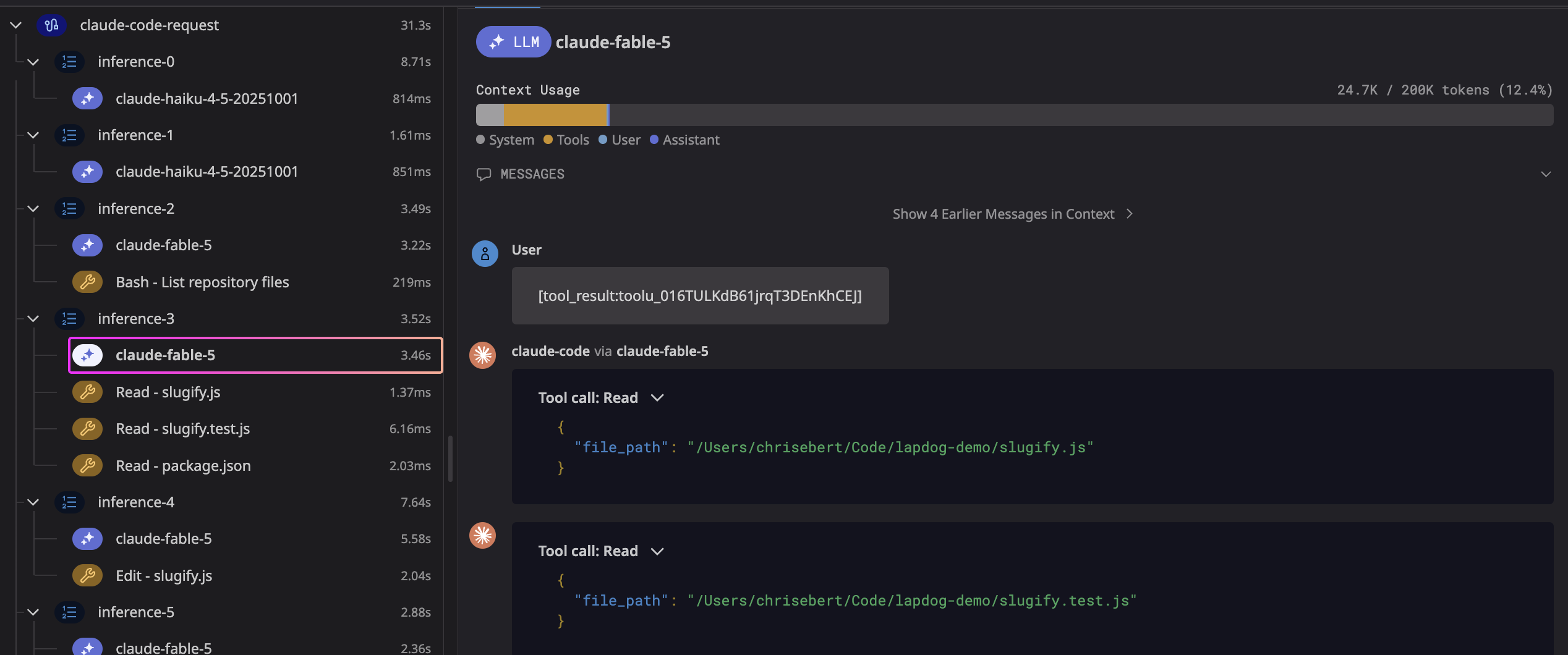
Task: Open Read - slugify.test.js span
Action: pyautogui.click(x=255, y=429)
